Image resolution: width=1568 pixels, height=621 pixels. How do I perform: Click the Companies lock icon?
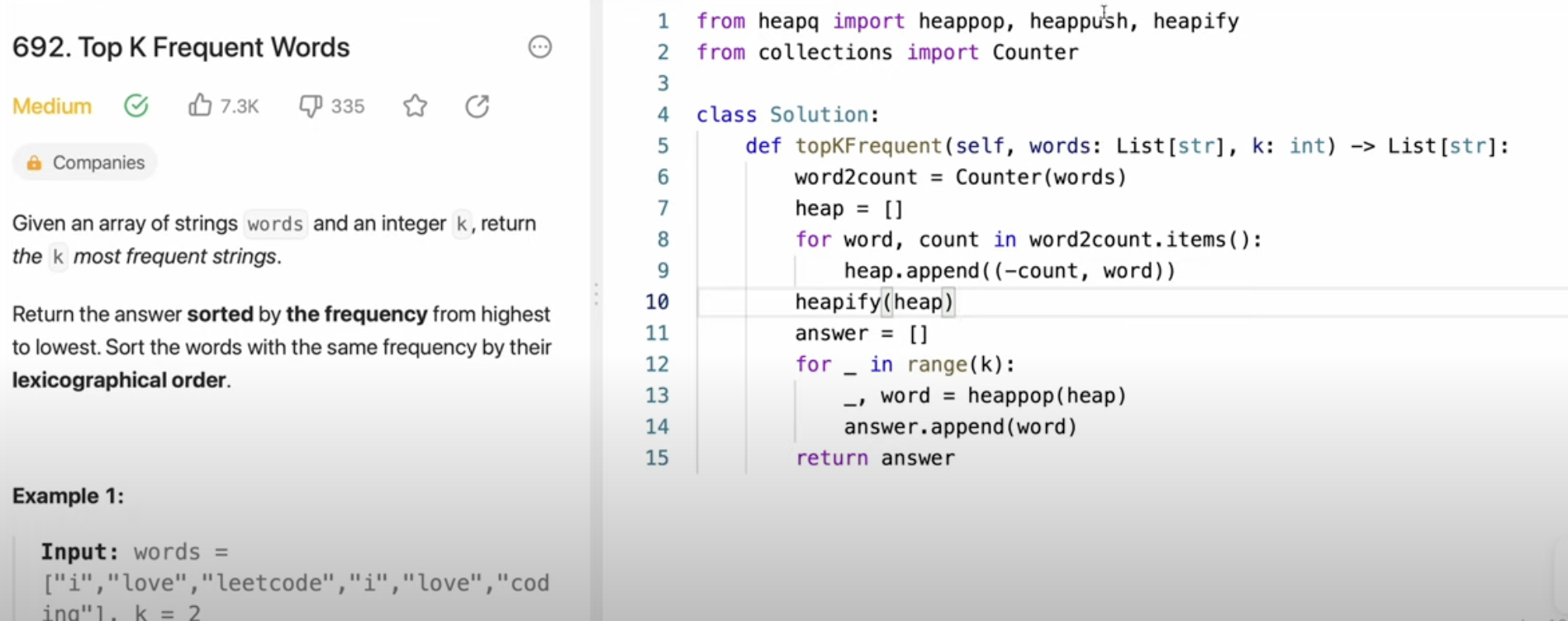tap(34, 163)
